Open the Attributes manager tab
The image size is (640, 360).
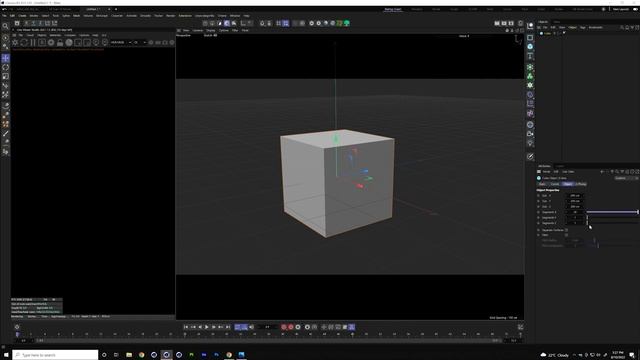point(544,166)
